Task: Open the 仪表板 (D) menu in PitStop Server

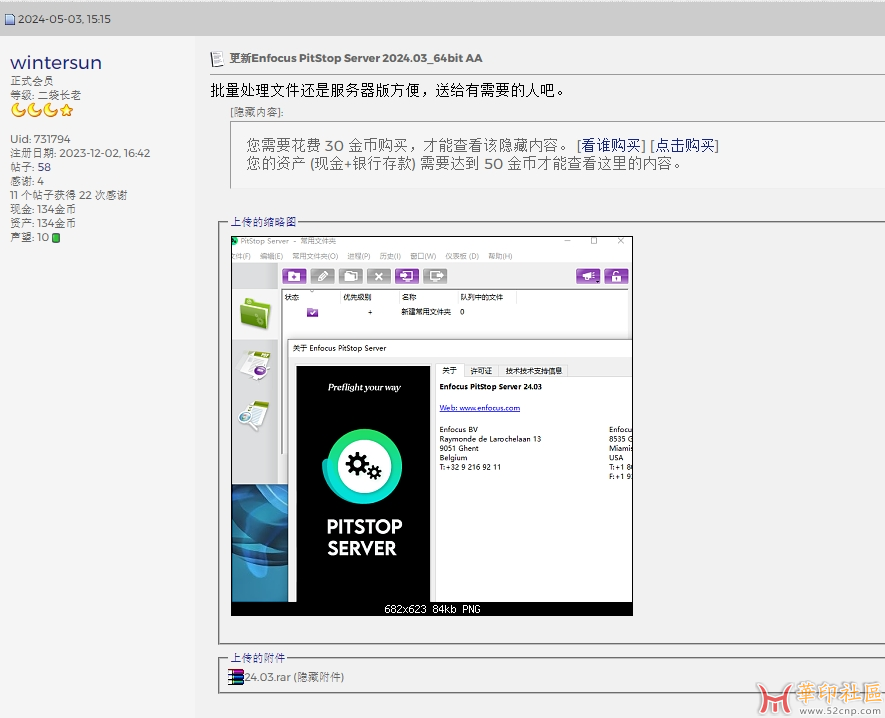Action: pos(462,256)
